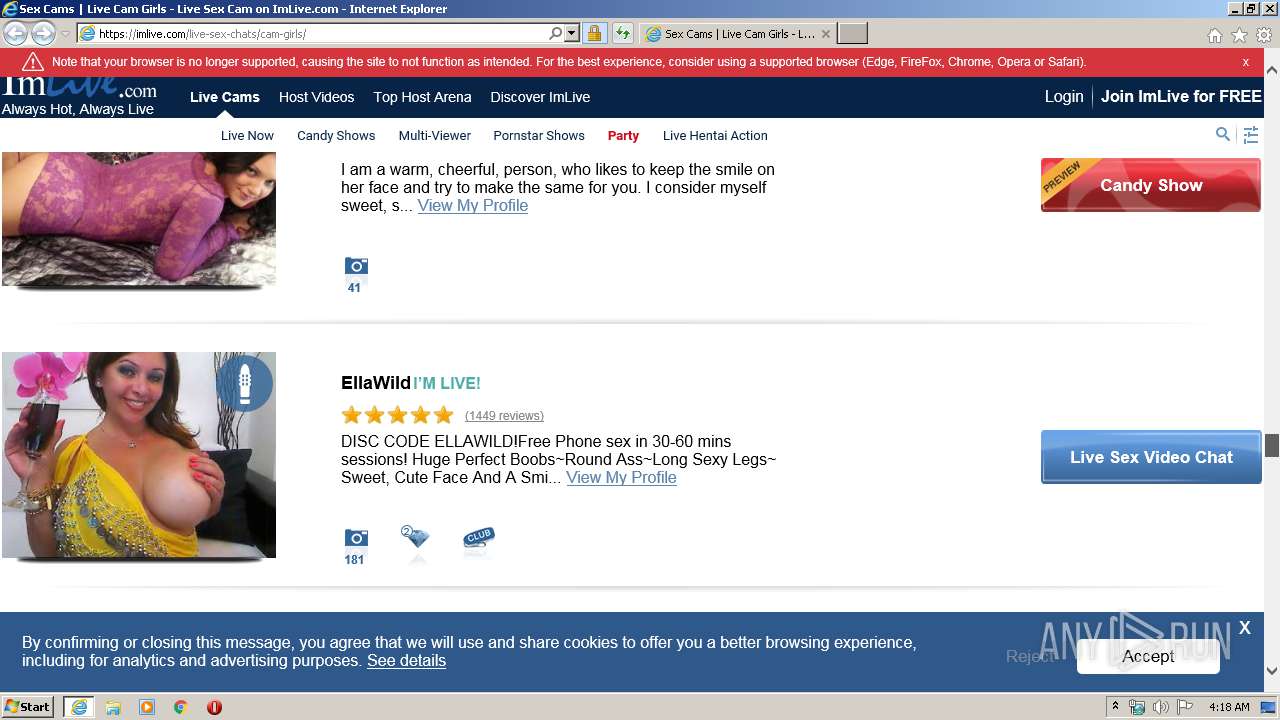The image size is (1280, 720).
Task: Open the address bar dropdown arrow
Action: tap(572, 33)
